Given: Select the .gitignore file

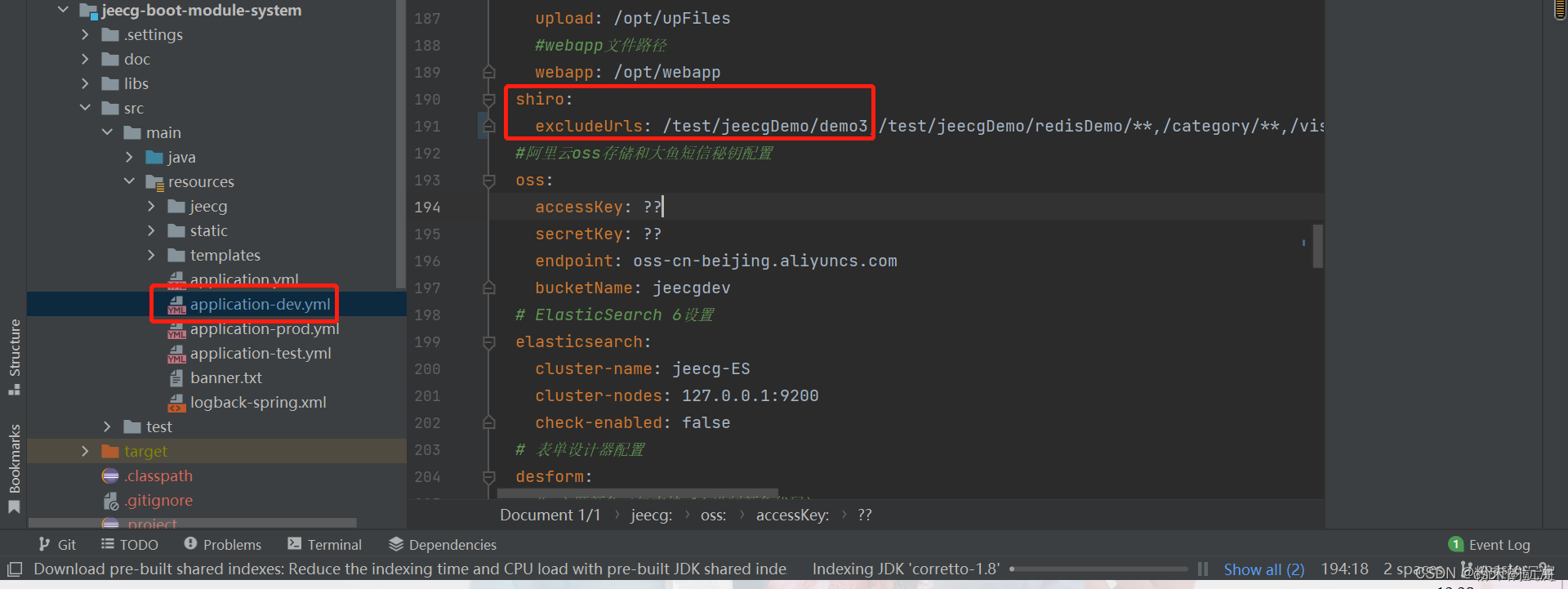Looking at the screenshot, I should 158,500.
